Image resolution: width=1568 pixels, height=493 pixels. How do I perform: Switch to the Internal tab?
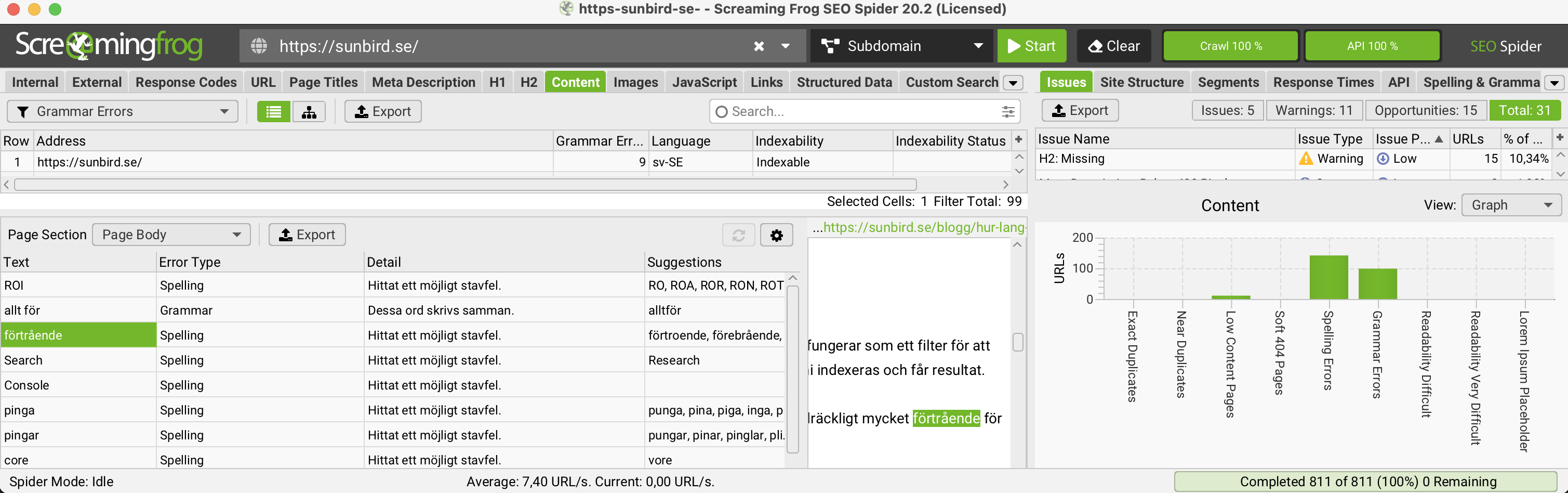(35, 82)
